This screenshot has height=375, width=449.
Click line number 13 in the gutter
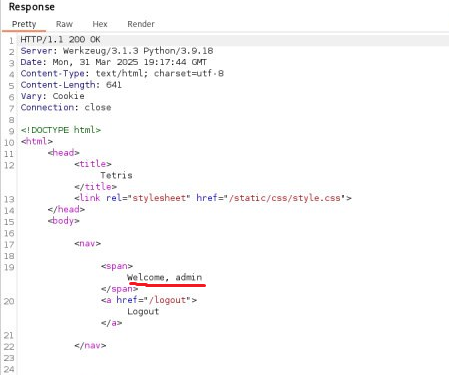[x=9, y=199]
